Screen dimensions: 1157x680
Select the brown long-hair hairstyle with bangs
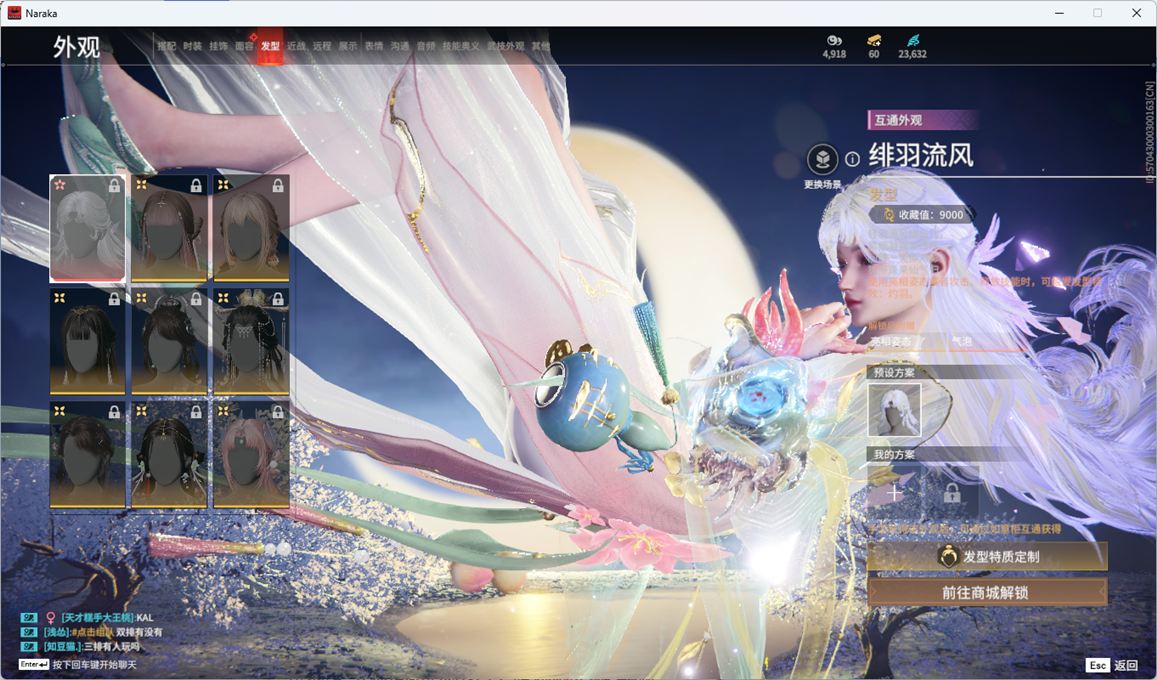tap(169, 228)
